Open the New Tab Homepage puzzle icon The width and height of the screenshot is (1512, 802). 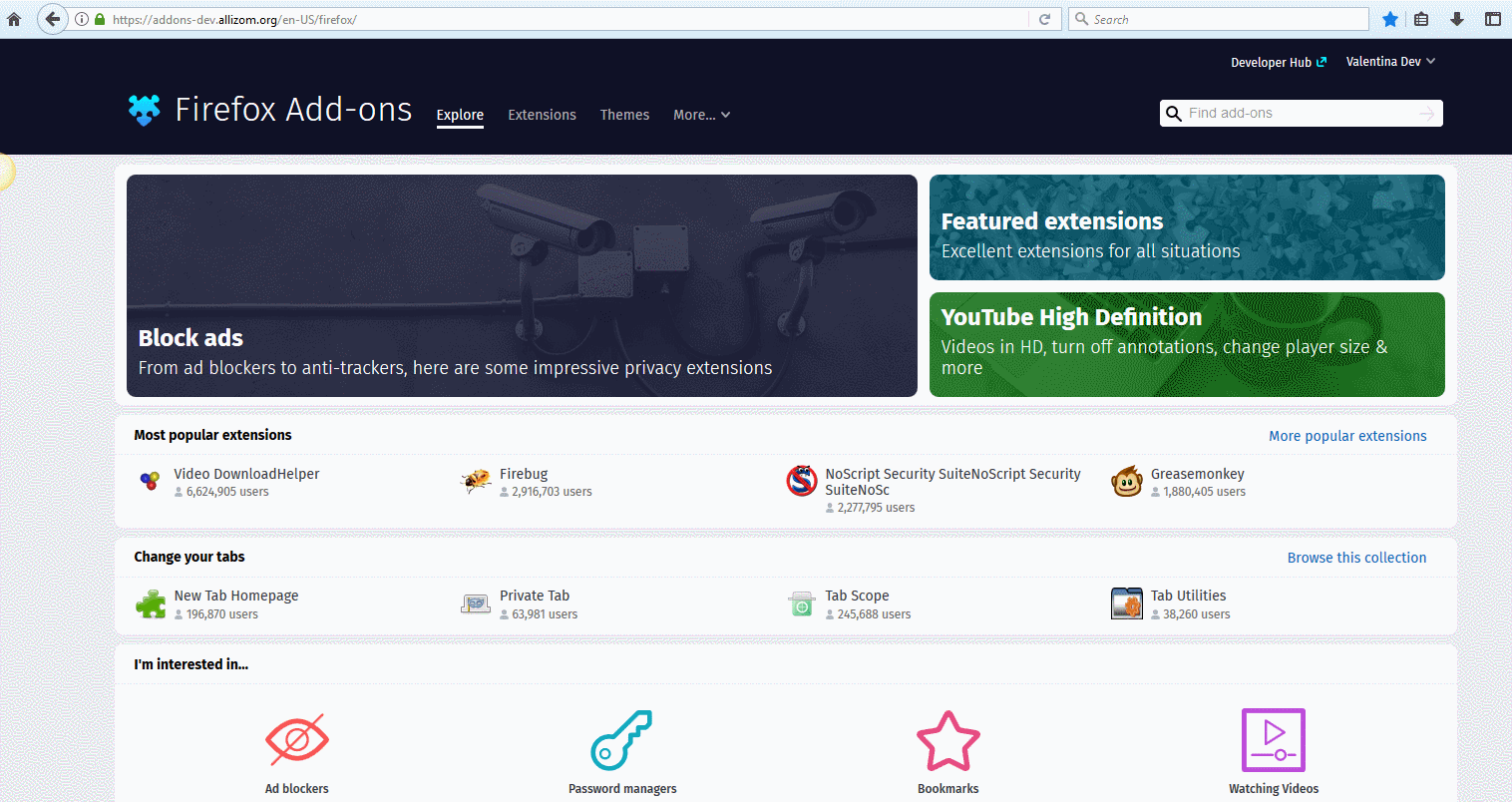point(151,603)
